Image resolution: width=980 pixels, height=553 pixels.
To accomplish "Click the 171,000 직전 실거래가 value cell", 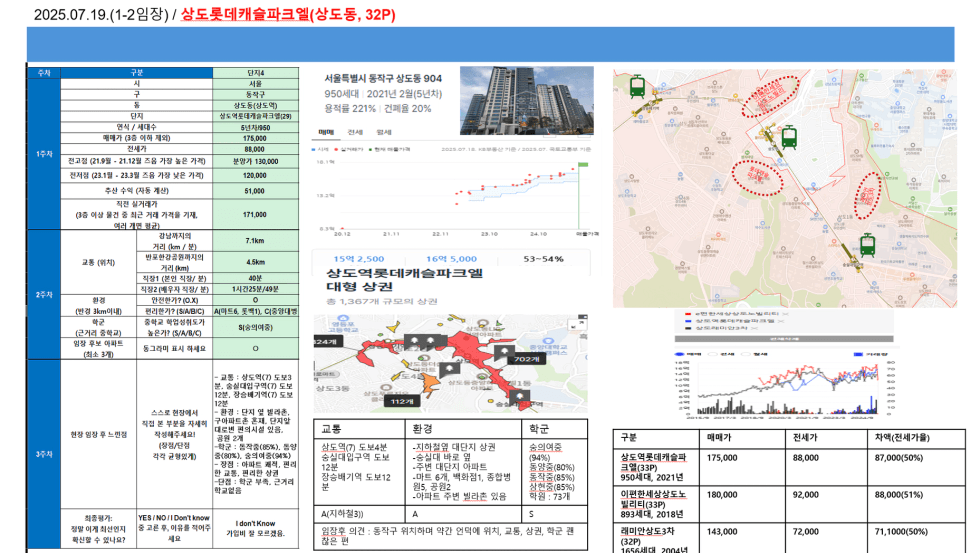I will (256, 214).
